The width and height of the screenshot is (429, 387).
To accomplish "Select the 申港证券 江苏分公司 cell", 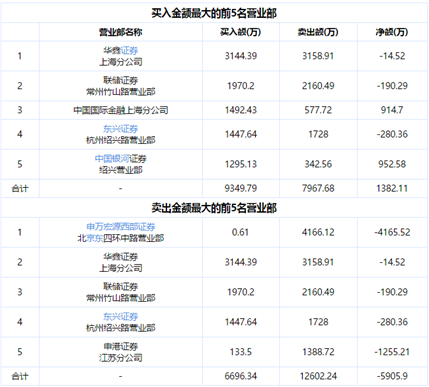I will (121, 352).
